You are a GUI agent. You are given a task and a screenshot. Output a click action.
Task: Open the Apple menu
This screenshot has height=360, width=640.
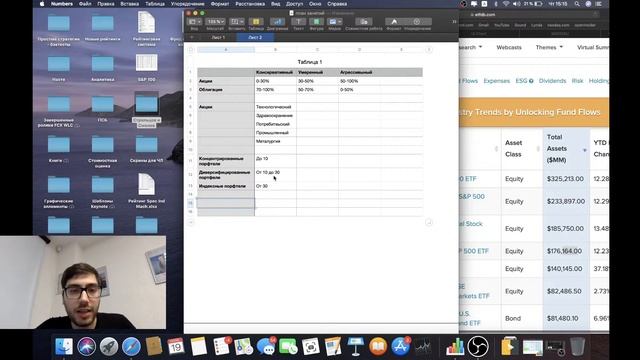pyautogui.click(x=42, y=4)
